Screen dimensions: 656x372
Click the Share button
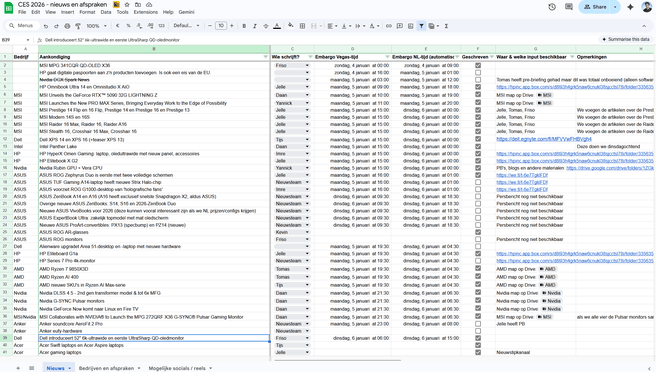pos(594,7)
